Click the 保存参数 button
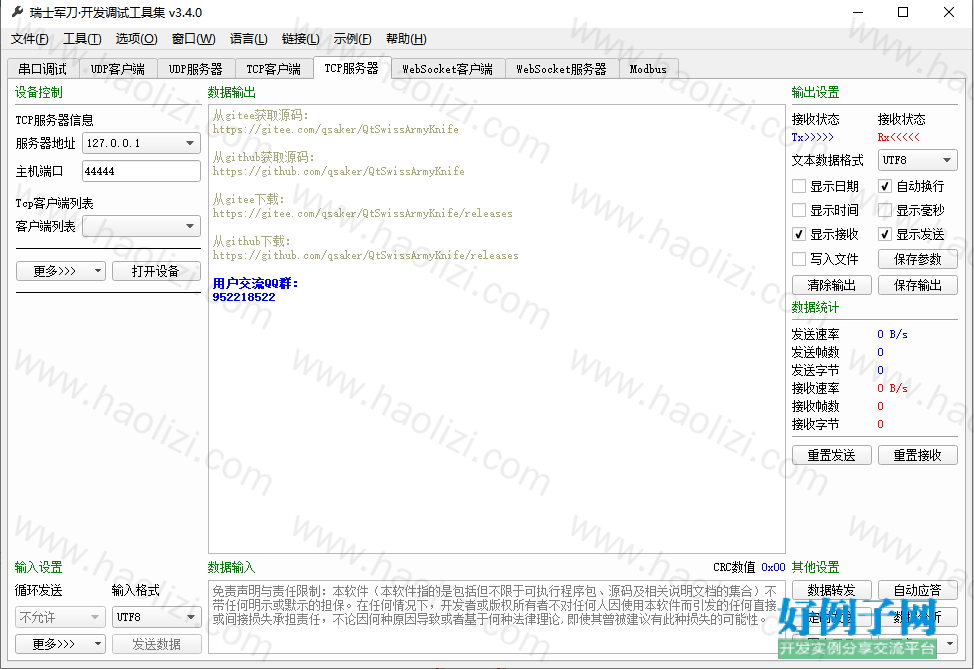 (917, 259)
